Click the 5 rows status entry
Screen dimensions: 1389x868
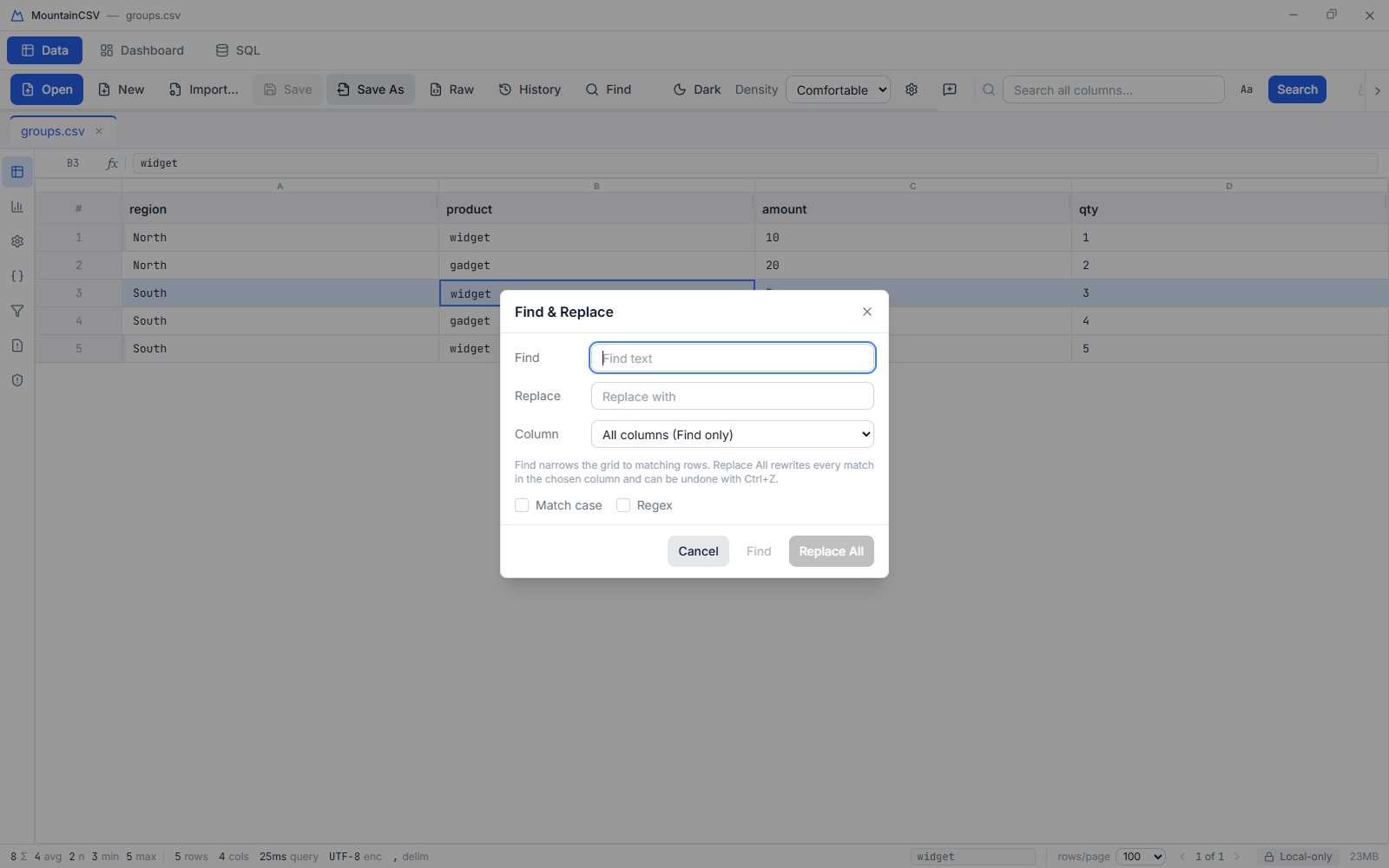pos(191,857)
